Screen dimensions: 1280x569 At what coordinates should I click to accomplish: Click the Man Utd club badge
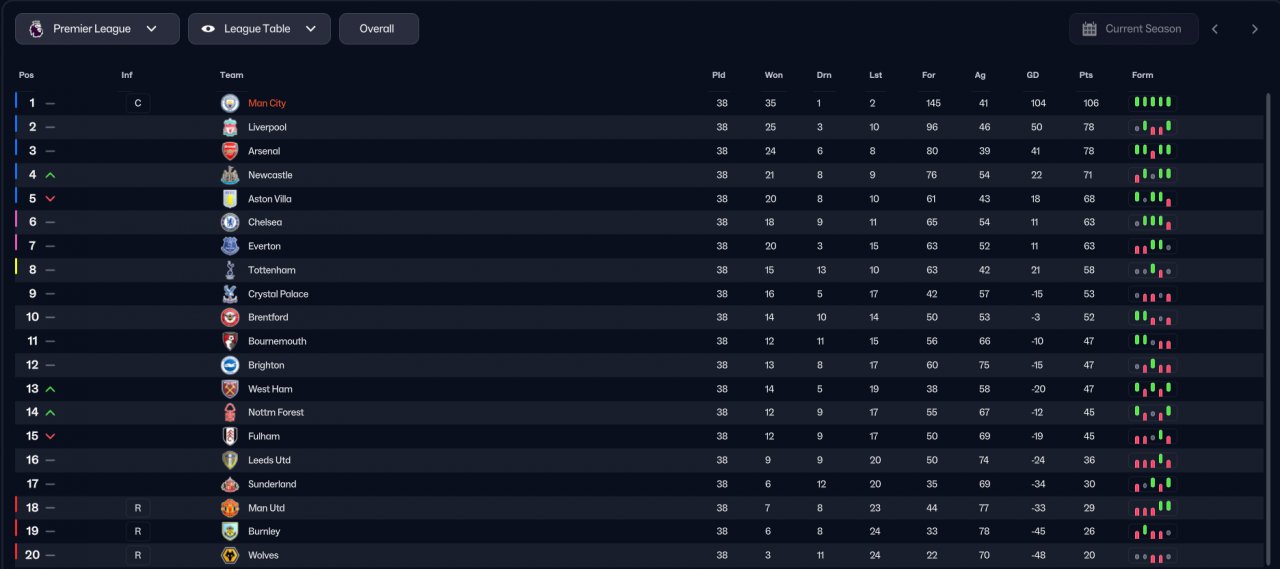point(230,508)
